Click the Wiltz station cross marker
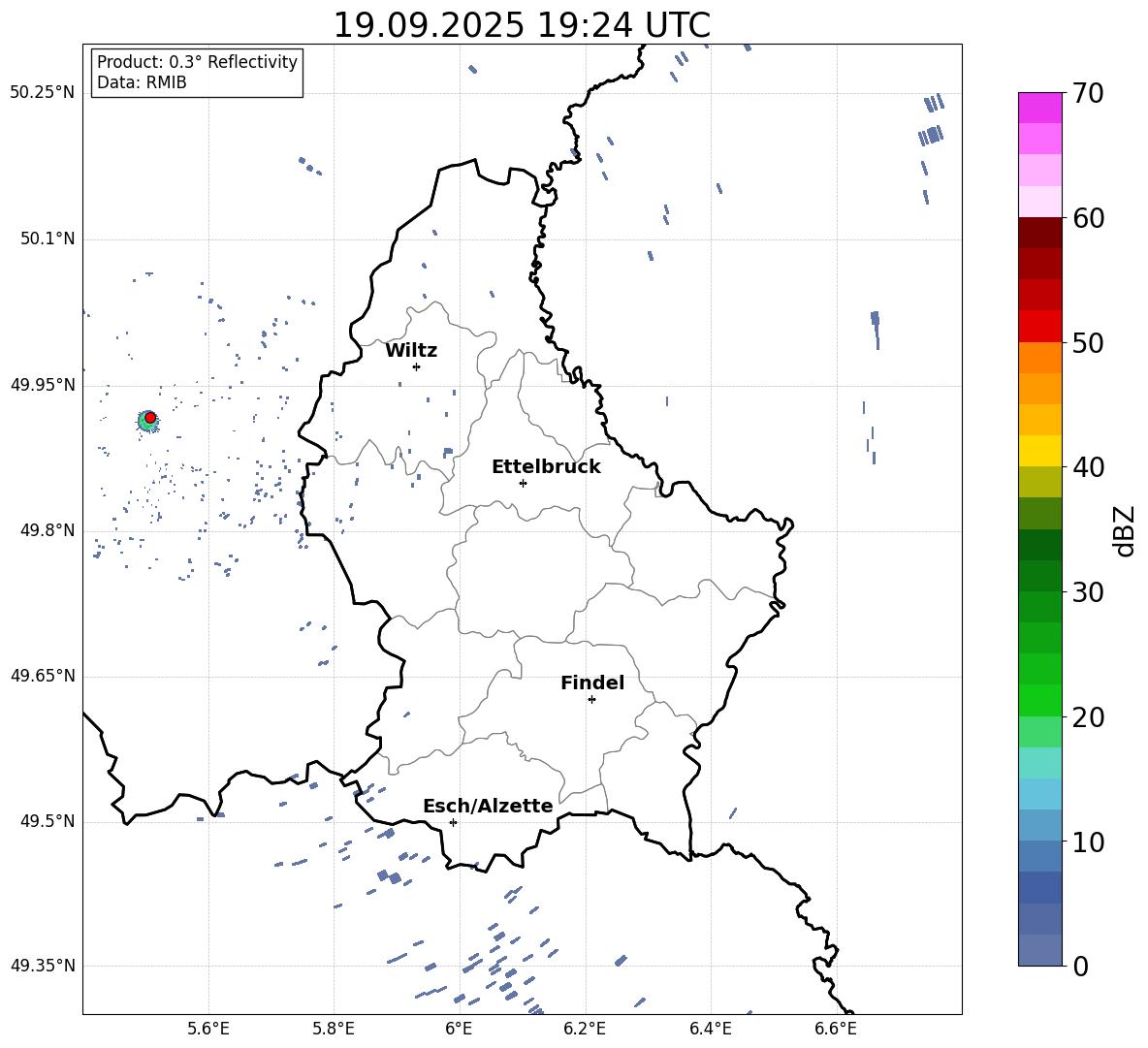 click(417, 366)
